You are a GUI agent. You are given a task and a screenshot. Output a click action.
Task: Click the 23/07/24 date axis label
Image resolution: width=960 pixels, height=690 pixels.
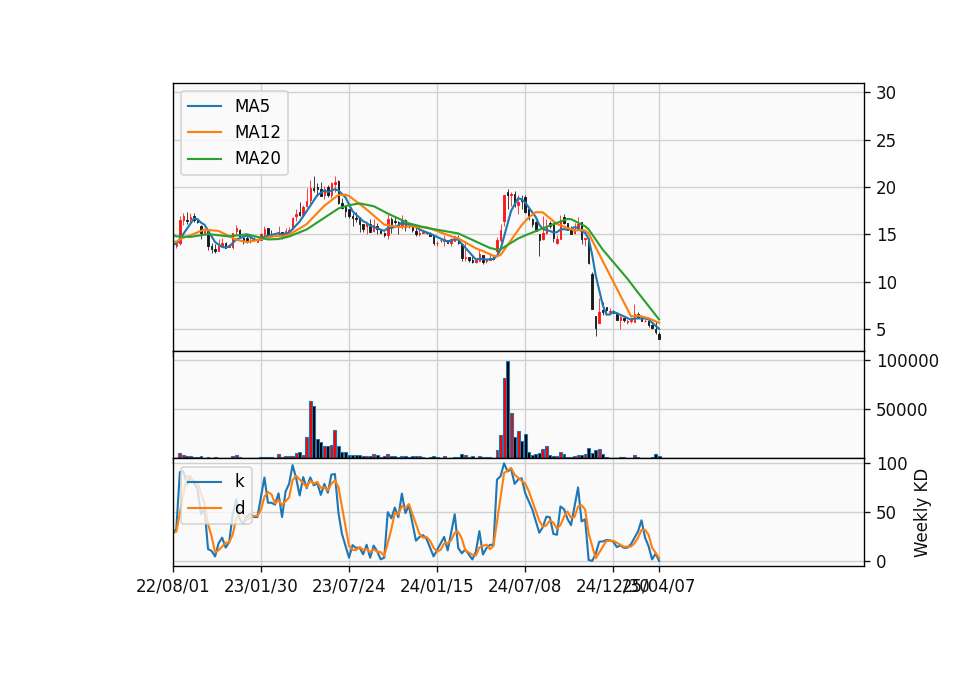(x=348, y=586)
